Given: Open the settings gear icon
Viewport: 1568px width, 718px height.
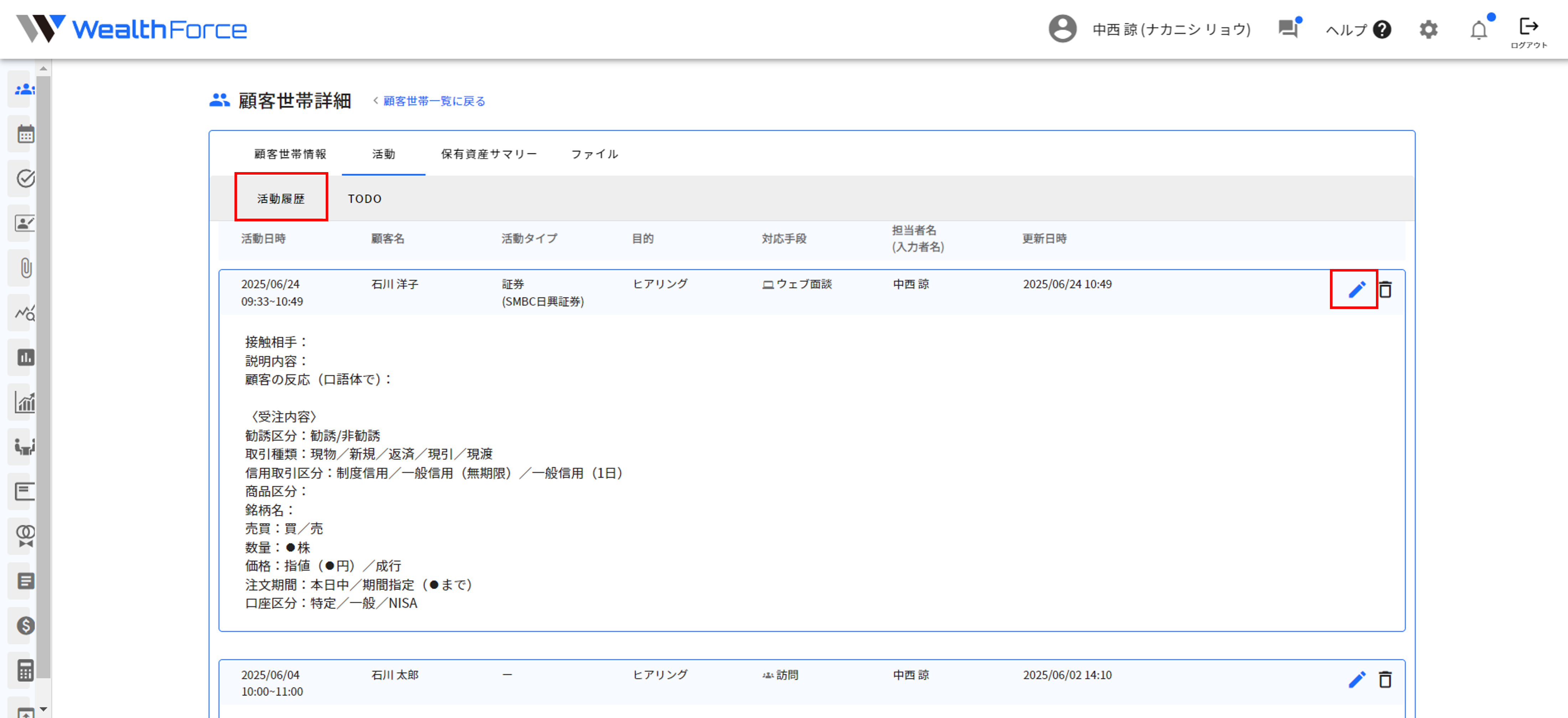Looking at the screenshot, I should click(1428, 29).
